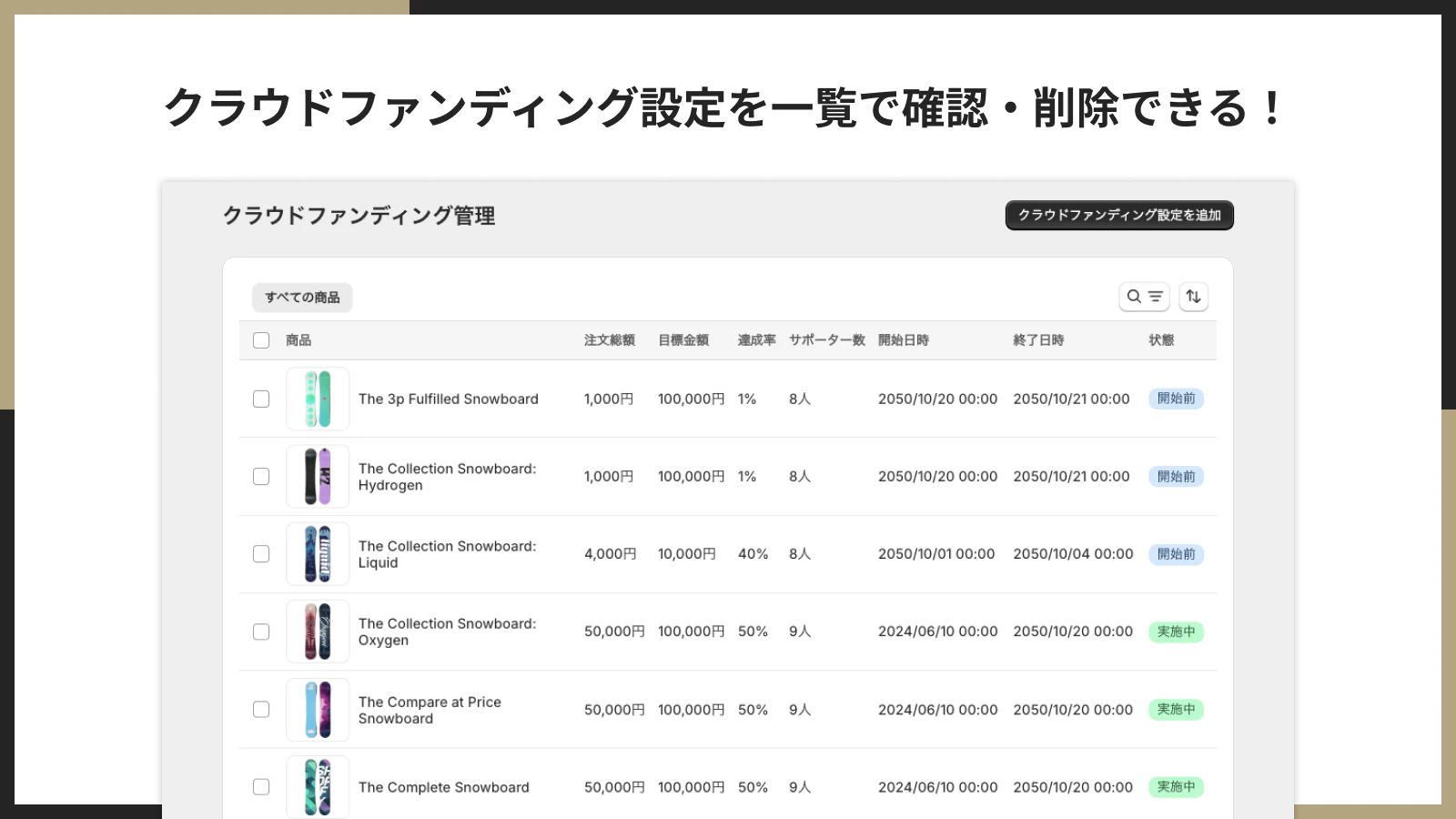The height and width of the screenshot is (819, 1456).
Task: Click the 実施中 status badge for Oxygen
Action: pos(1176,632)
